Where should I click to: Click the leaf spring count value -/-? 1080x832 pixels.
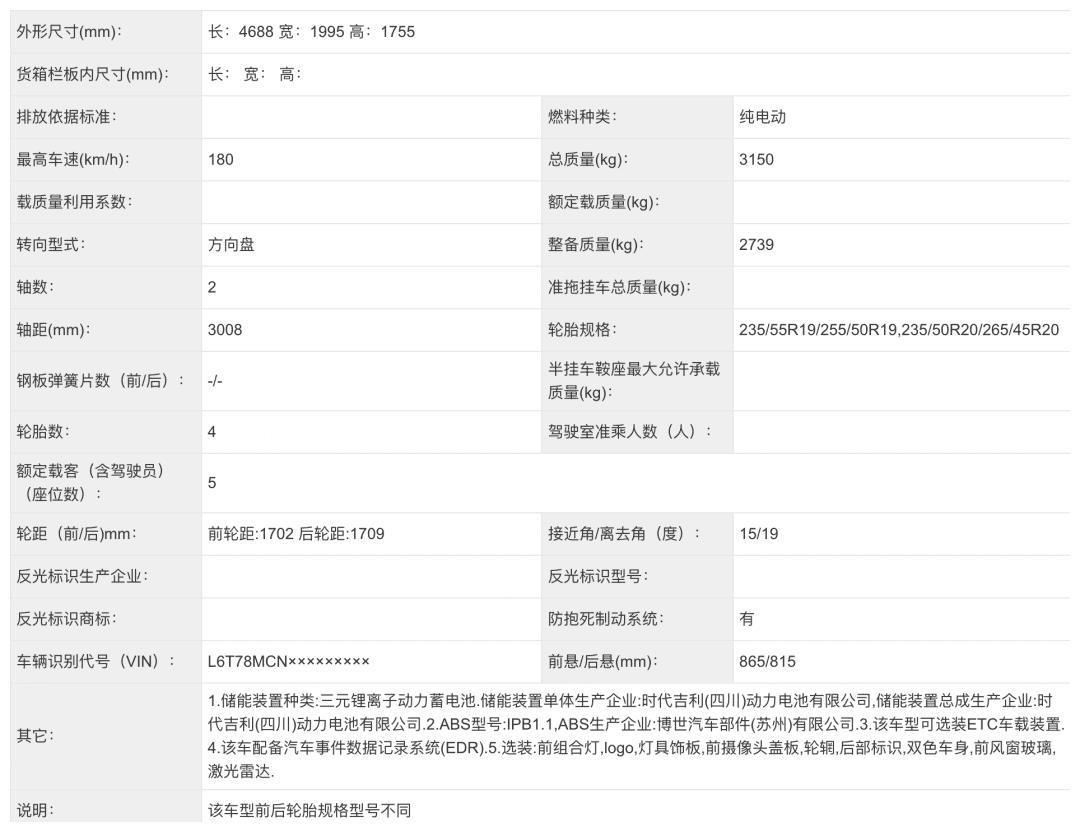[x=215, y=381]
